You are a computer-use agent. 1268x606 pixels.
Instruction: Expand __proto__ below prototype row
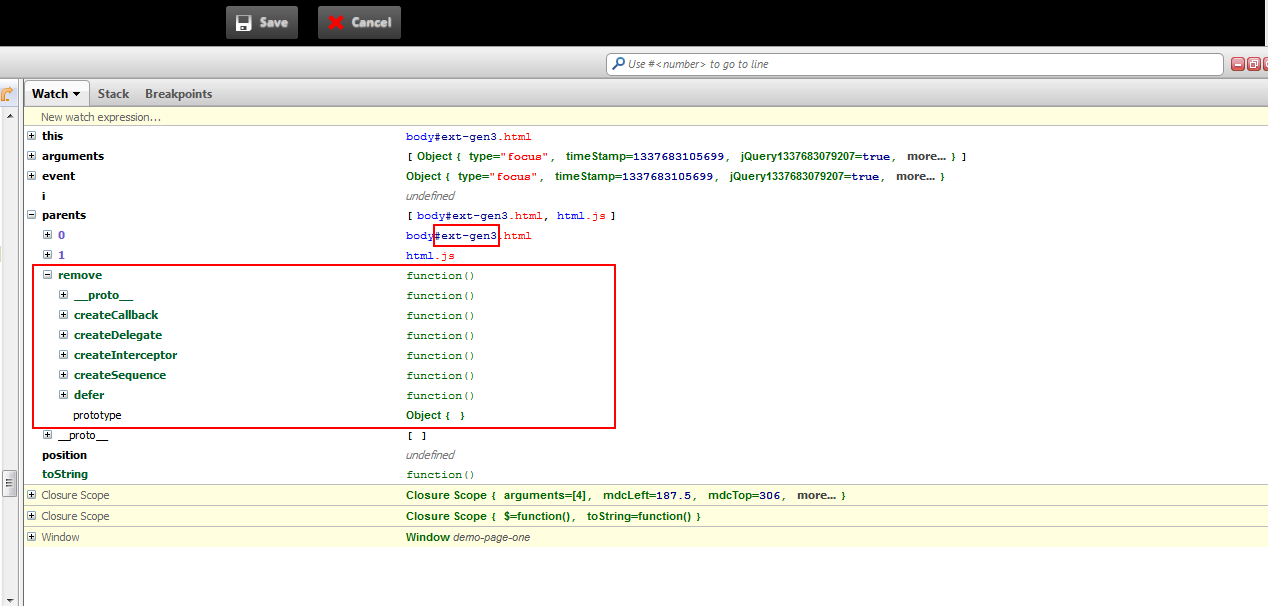(48, 435)
